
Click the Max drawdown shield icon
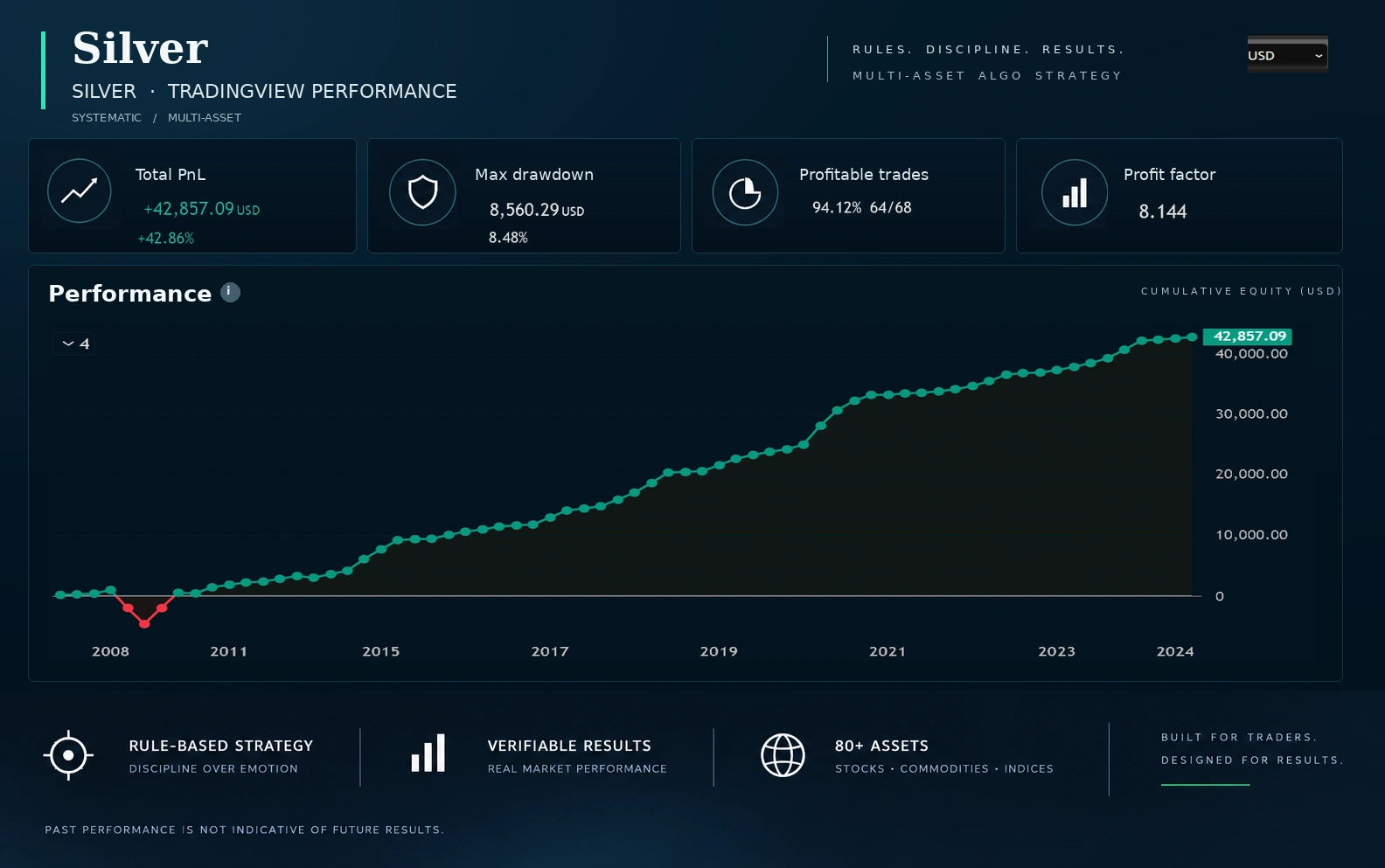click(x=422, y=191)
